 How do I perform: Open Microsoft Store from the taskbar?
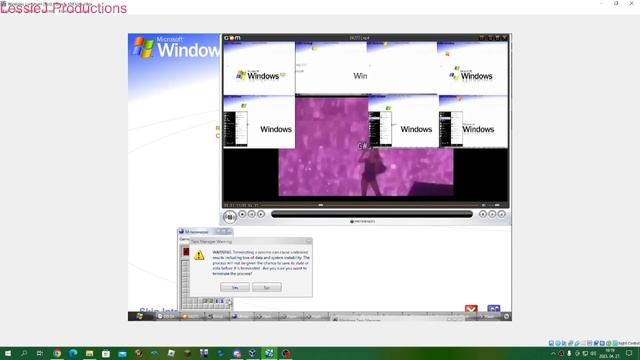point(106,353)
